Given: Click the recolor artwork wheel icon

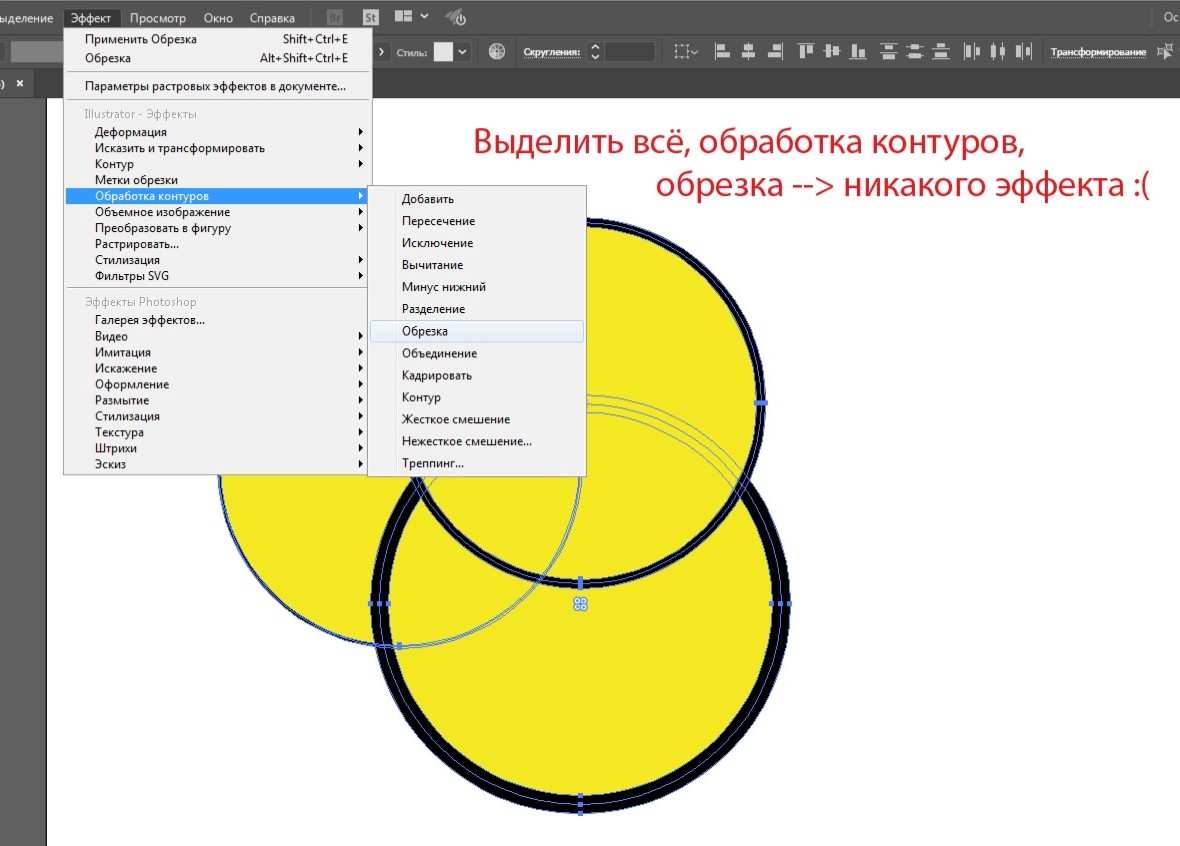Looking at the screenshot, I should pos(497,51).
